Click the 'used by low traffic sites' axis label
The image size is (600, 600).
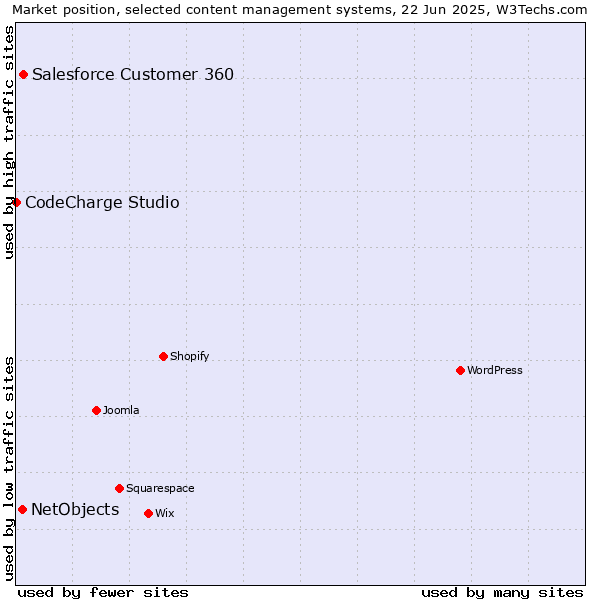(x=8, y=470)
